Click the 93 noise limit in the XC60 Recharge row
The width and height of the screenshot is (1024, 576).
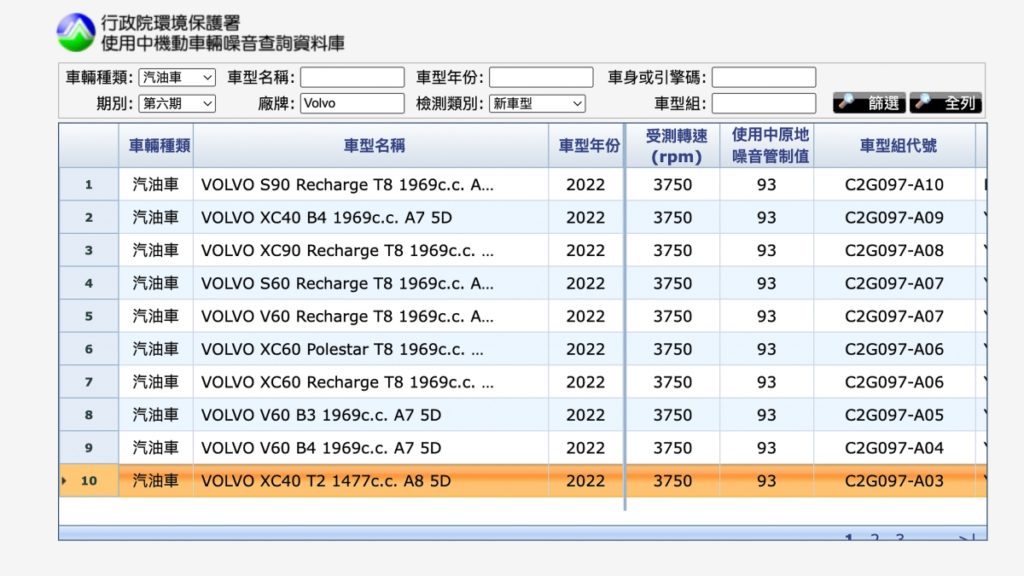pyautogui.click(x=767, y=382)
